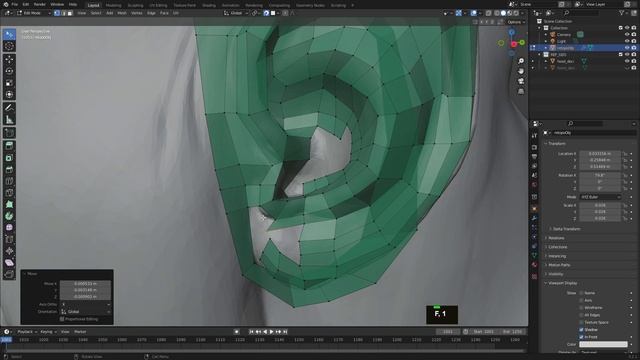Open the File menu
The height and width of the screenshot is (360, 640).
(15, 4)
